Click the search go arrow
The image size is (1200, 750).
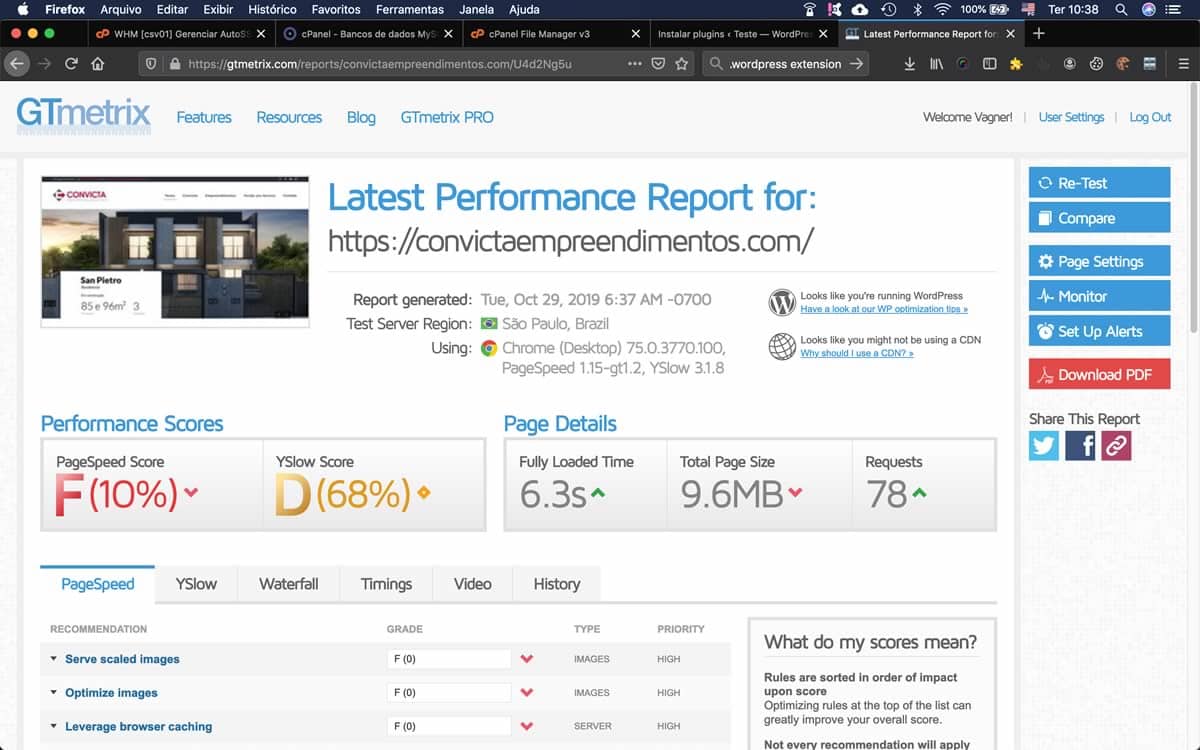pos(856,64)
